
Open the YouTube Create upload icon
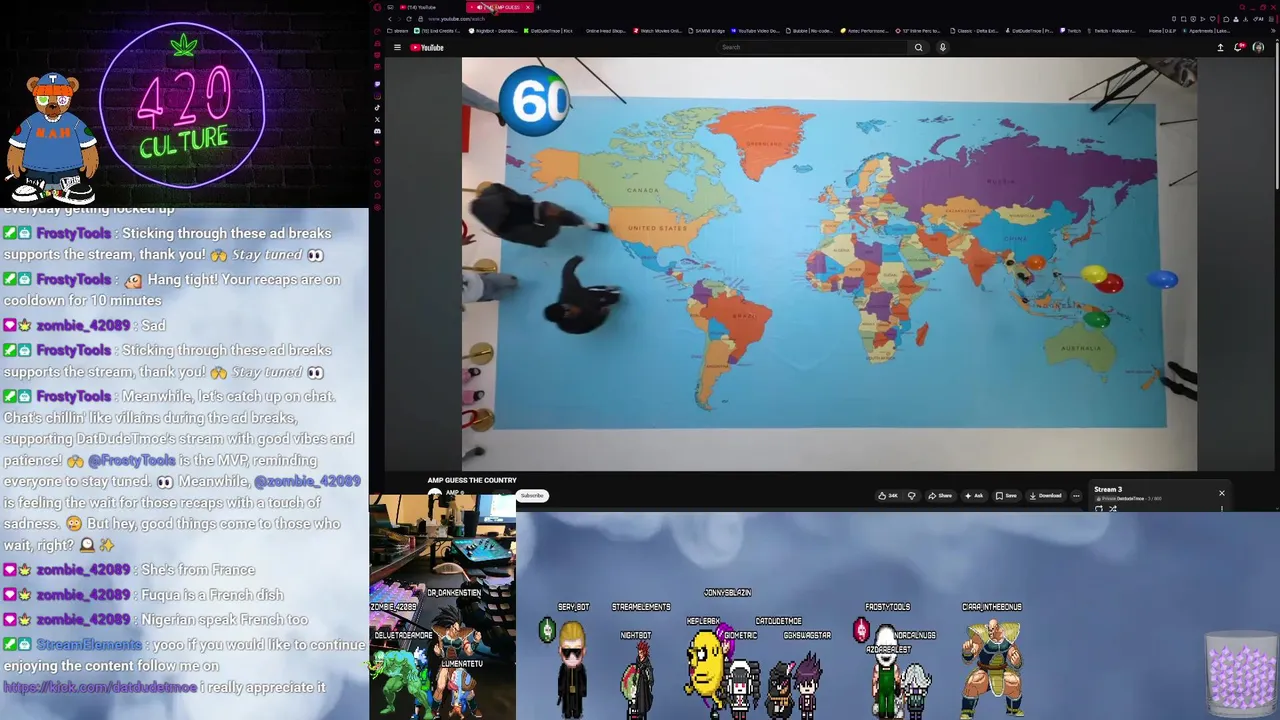click(x=1220, y=47)
